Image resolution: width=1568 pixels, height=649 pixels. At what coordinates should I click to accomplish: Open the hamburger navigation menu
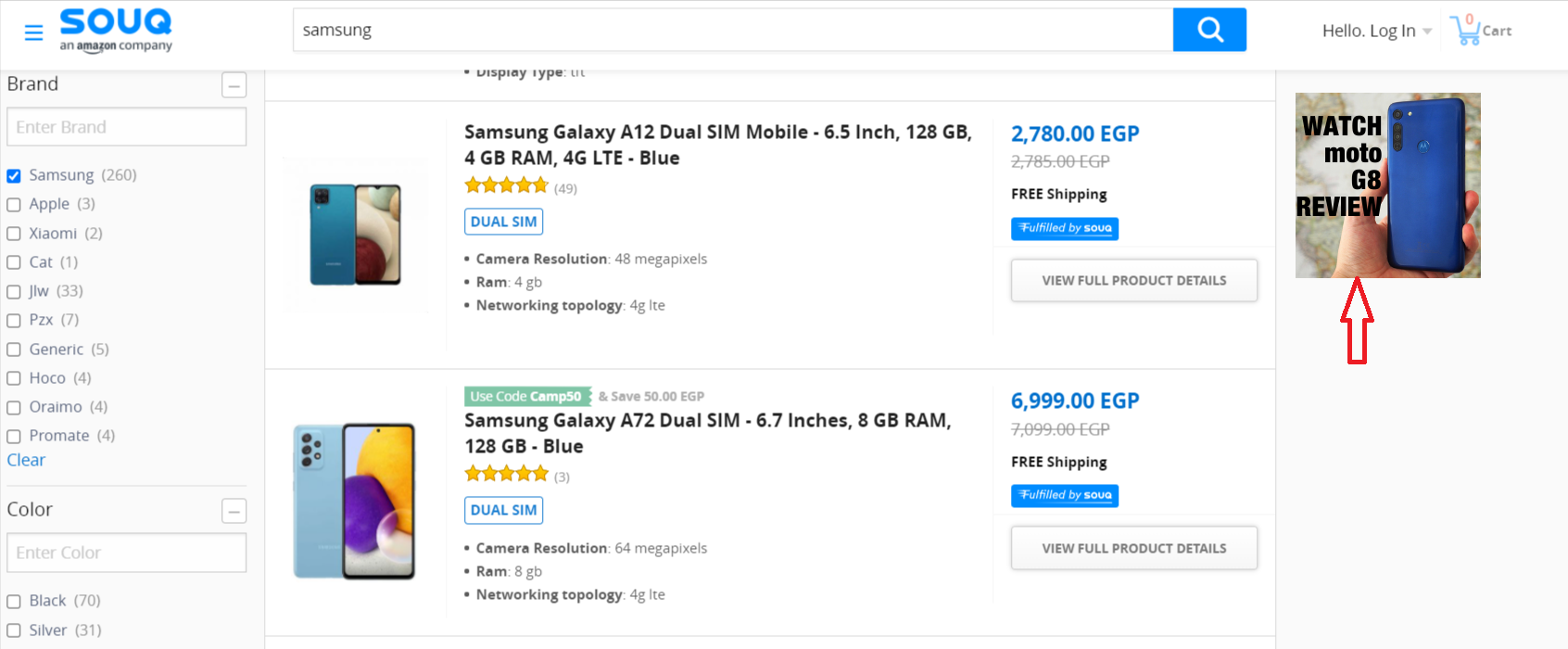point(33,33)
